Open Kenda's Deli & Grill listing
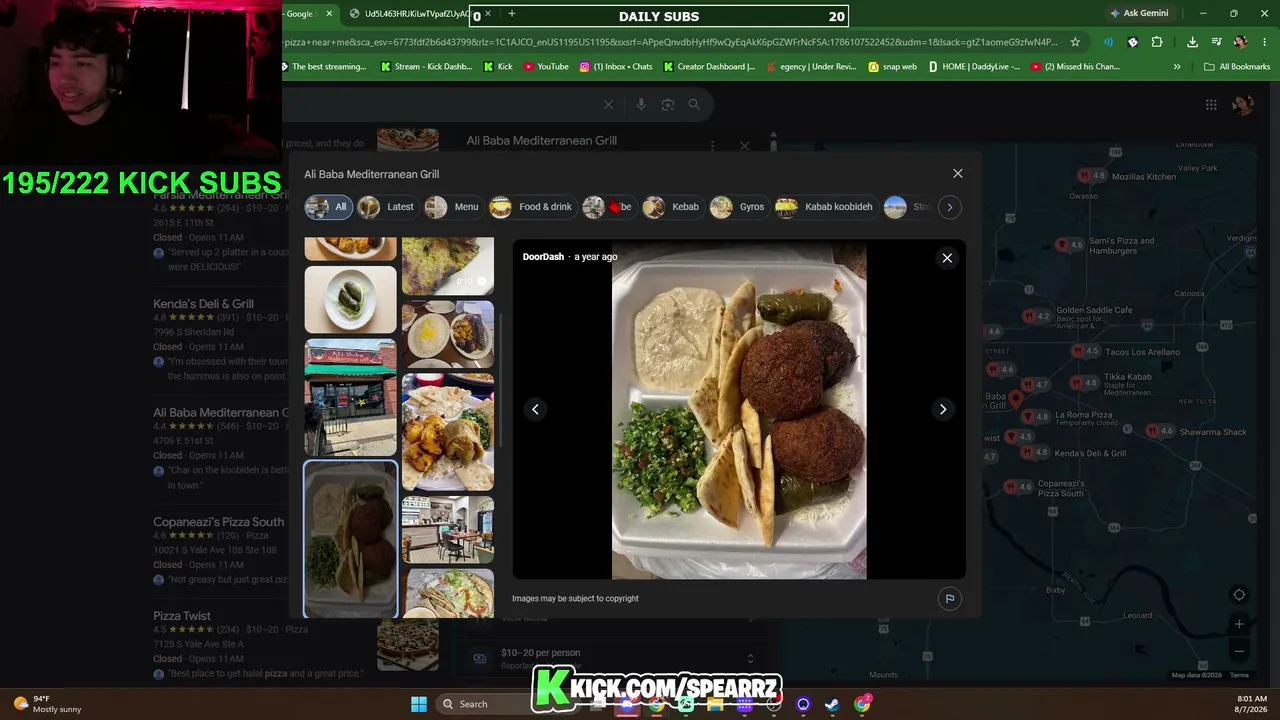This screenshot has width=1280, height=720. [203, 304]
